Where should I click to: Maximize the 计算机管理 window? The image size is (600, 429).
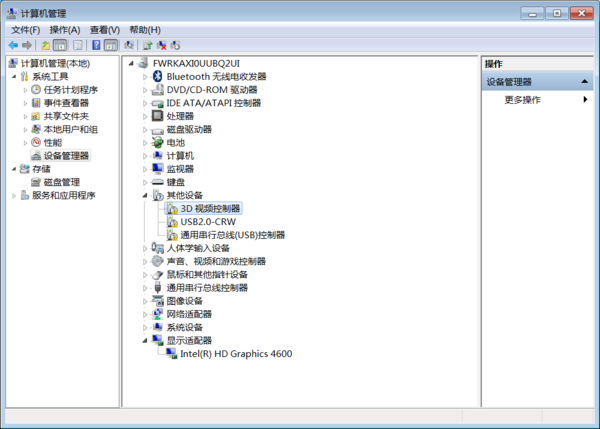pos(557,13)
